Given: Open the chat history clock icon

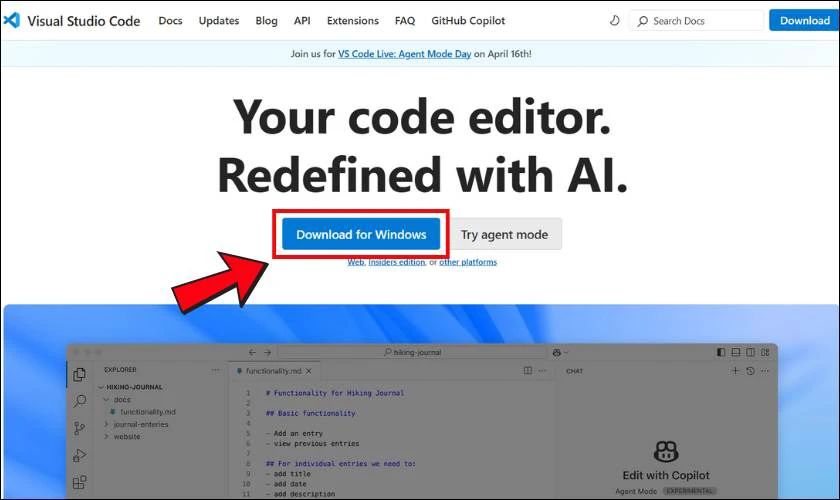Looking at the screenshot, I should coord(750,371).
